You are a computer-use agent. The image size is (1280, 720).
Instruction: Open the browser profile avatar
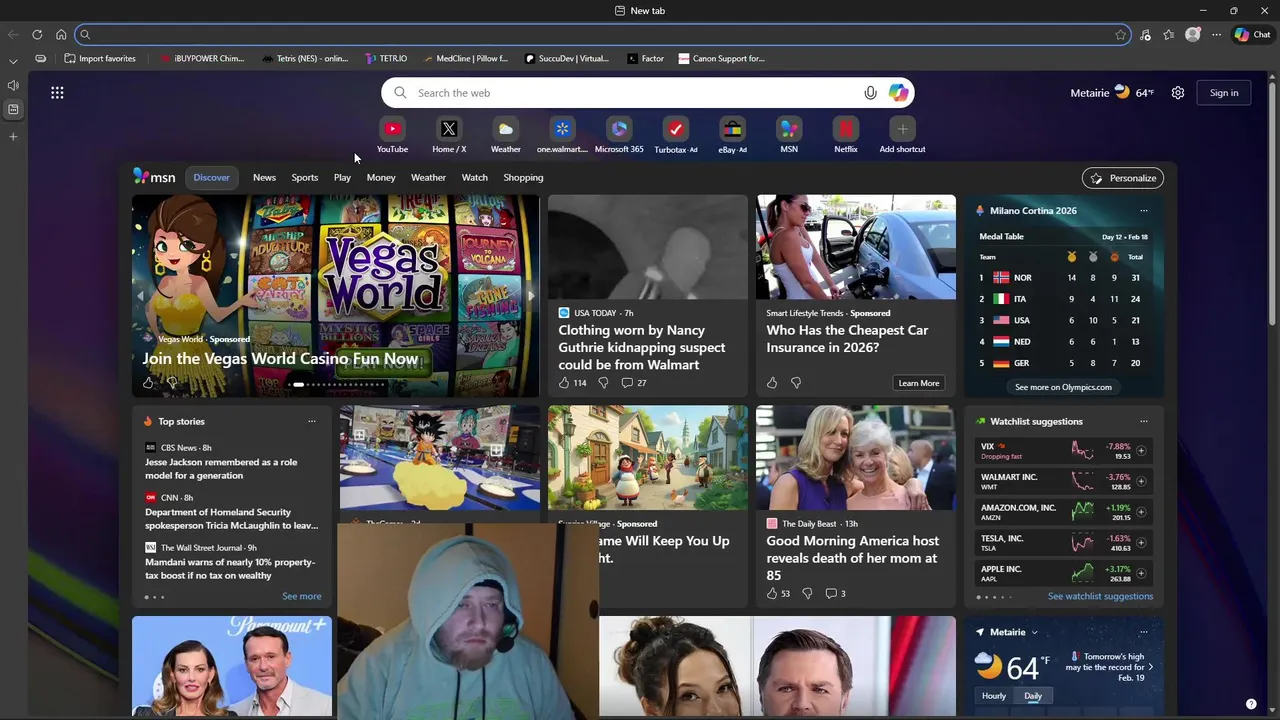(1193, 34)
